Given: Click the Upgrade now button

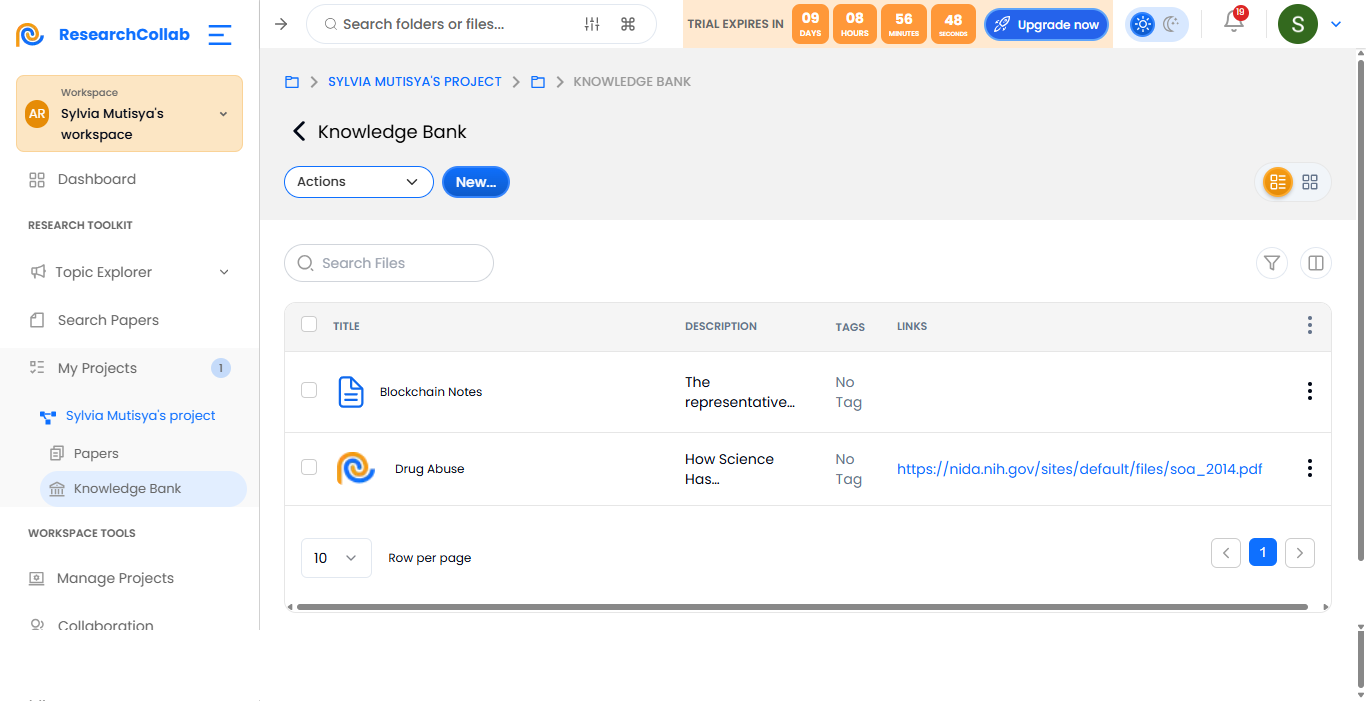Looking at the screenshot, I should (1046, 25).
